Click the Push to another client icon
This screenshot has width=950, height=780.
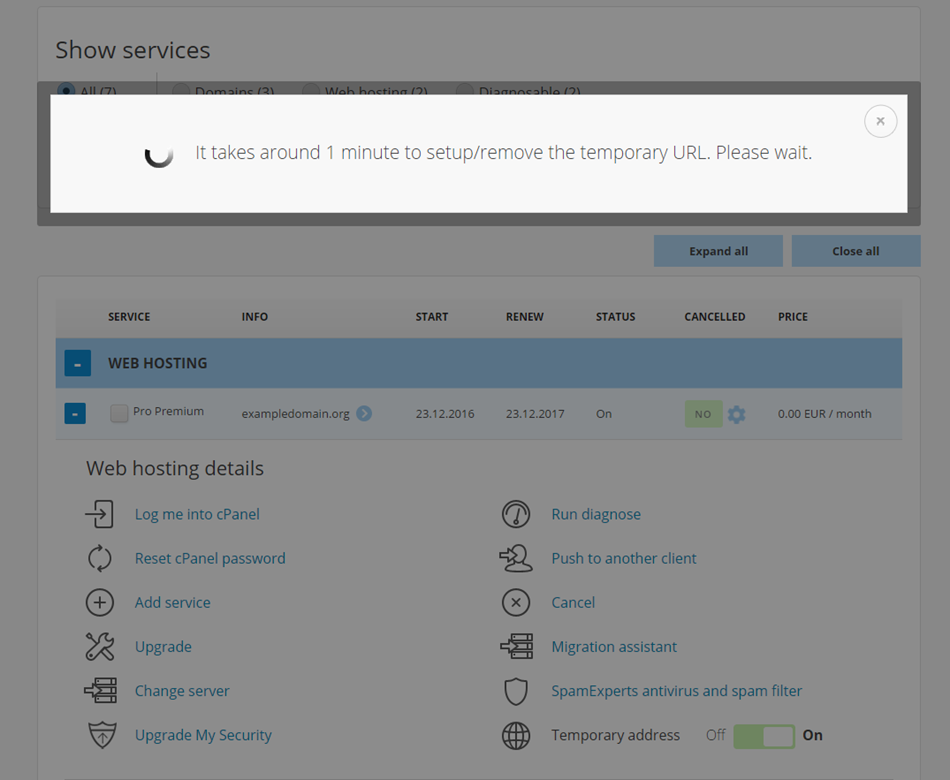(x=516, y=558)
